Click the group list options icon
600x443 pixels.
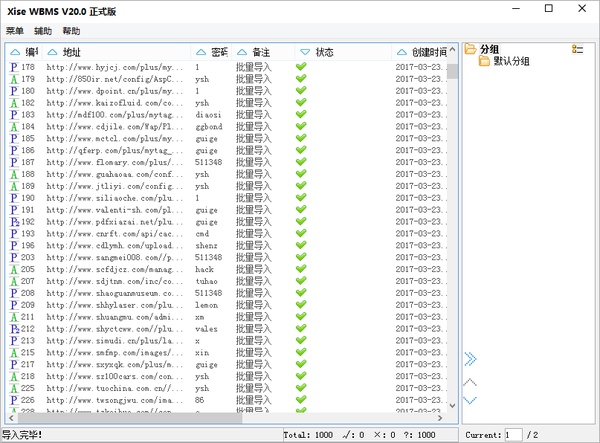point(577,49)
